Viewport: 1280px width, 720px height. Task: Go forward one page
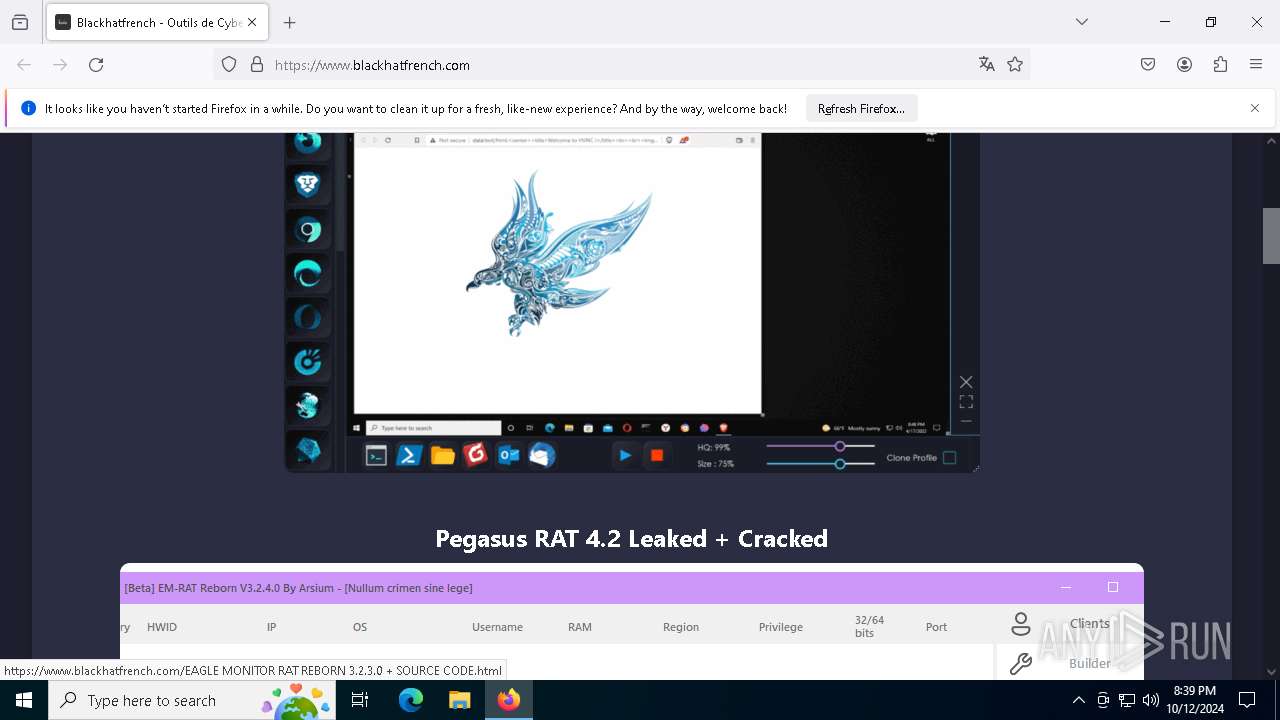tap(60, 65)
